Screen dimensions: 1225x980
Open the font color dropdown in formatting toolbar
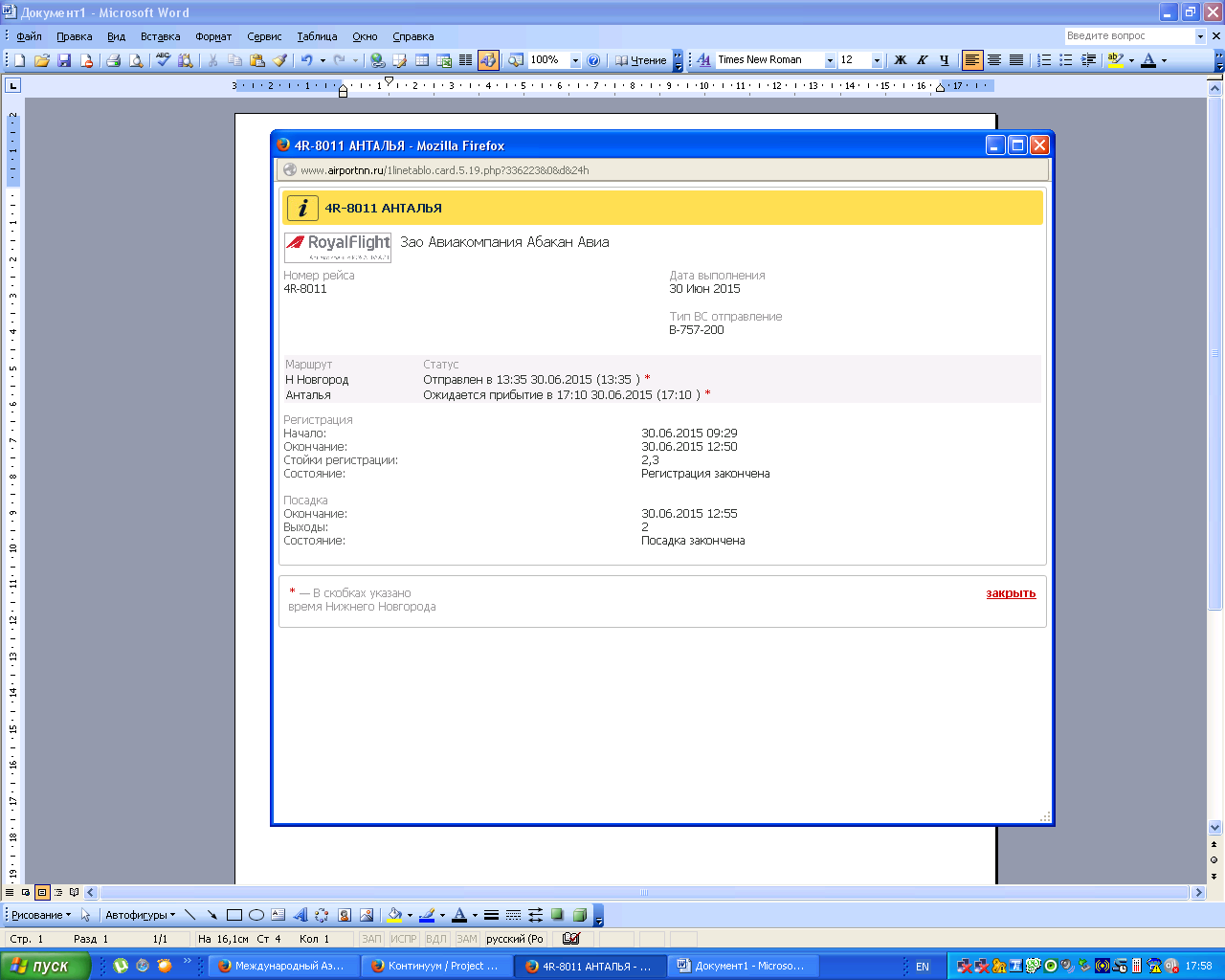pos(1165,60)
